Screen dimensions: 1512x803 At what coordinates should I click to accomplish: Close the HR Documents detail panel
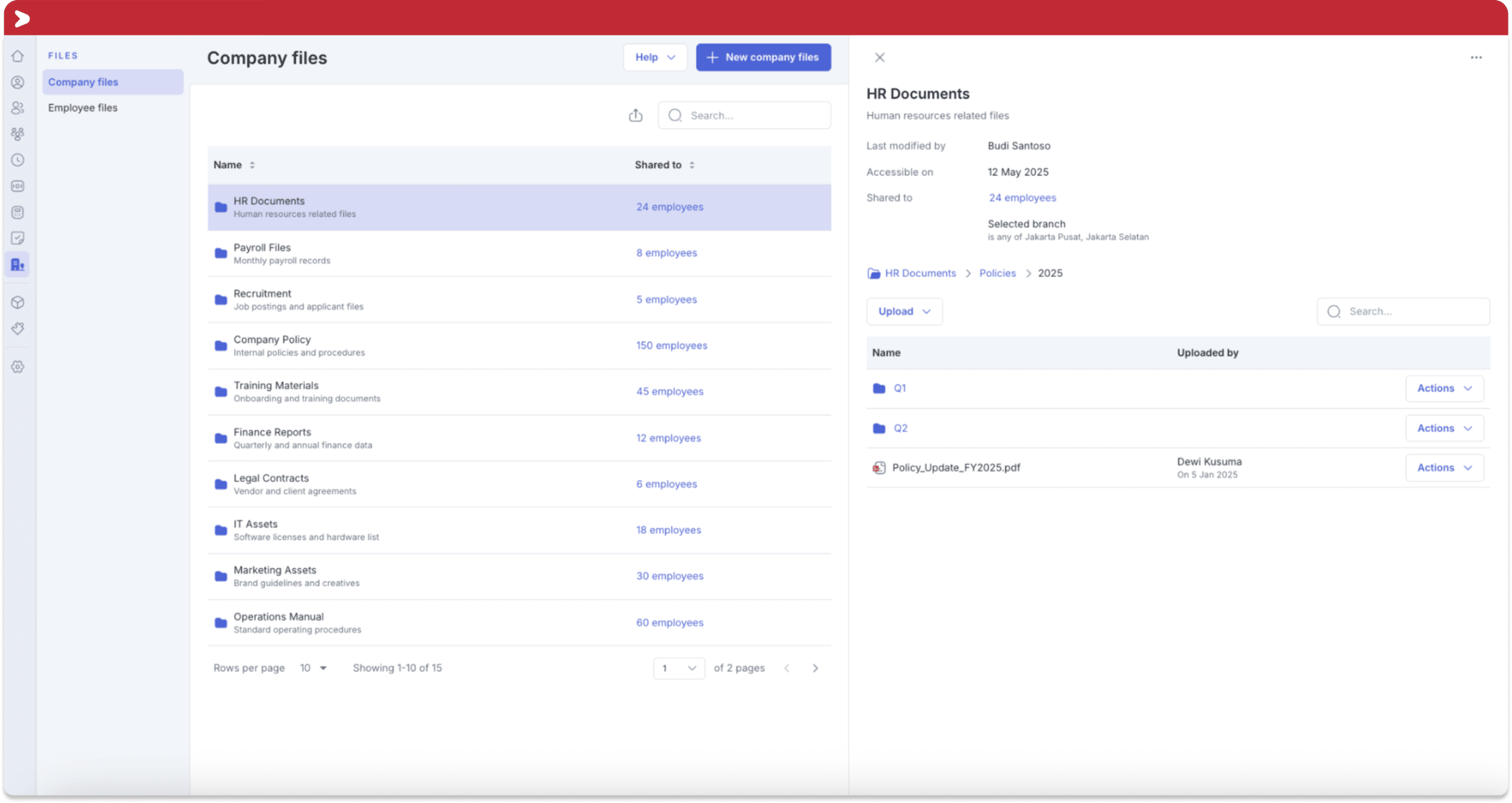(x=879, y=57)
